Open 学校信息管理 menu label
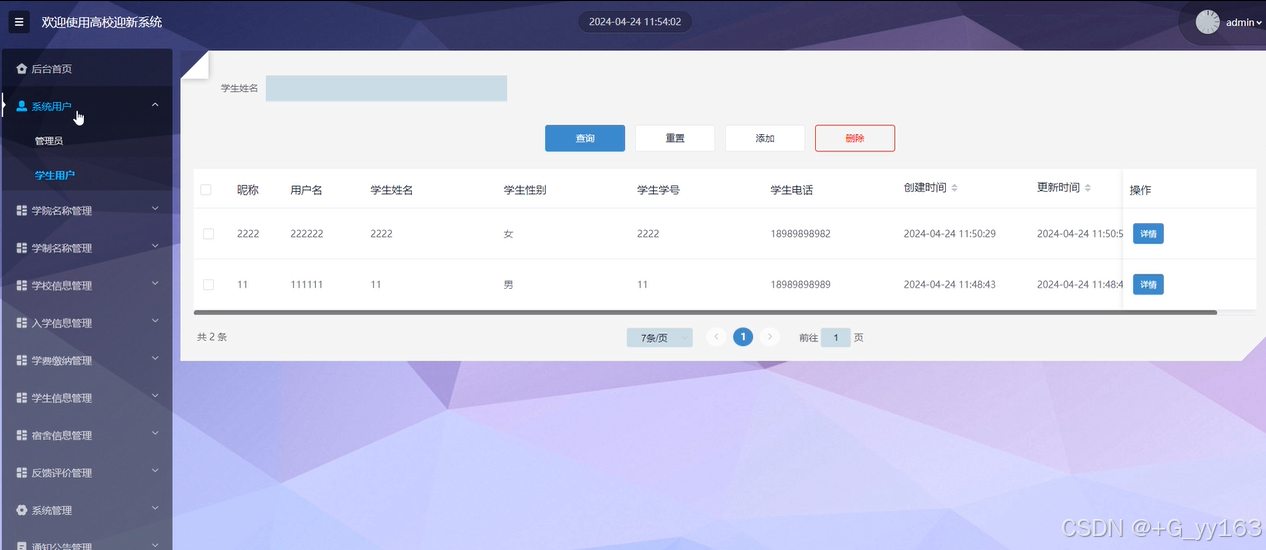 tap(61, 286)
